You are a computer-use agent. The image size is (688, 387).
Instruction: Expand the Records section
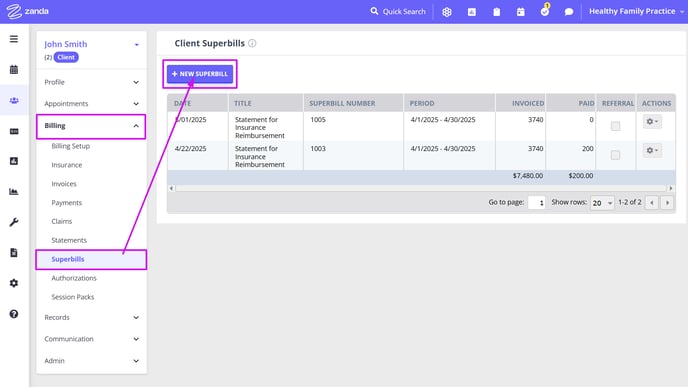[x=91, y=317]
